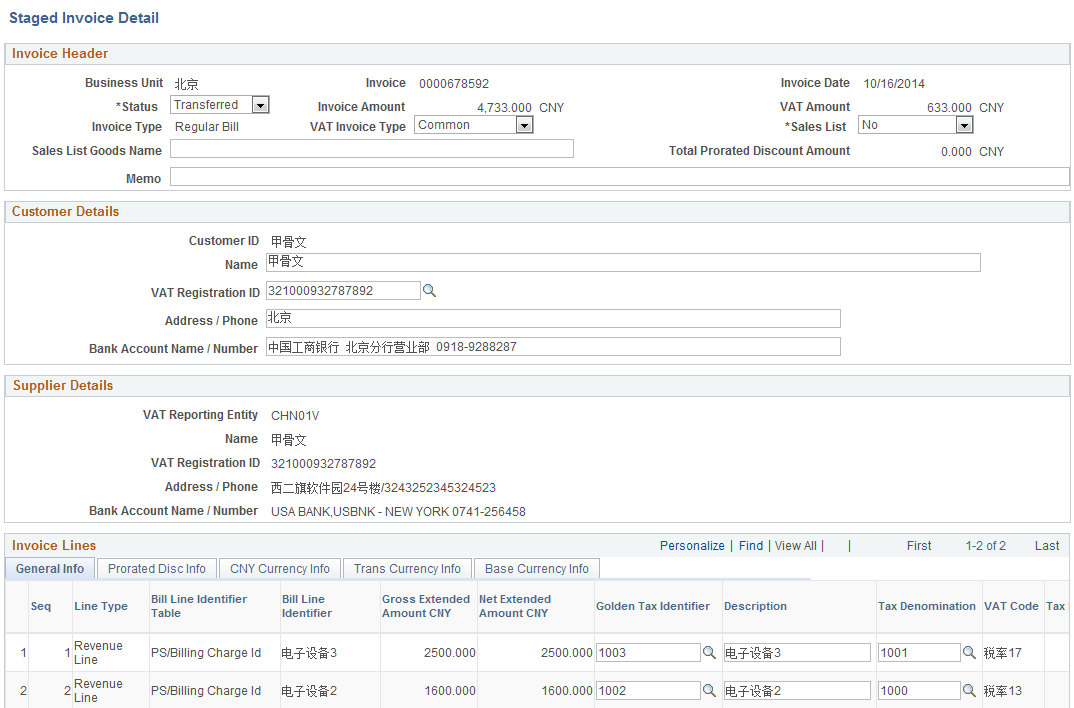The height and width of the screenshot is (708, 1074).
Task: Open Golden Tax Identifier lookup for line 1
Action: point(710,652)
